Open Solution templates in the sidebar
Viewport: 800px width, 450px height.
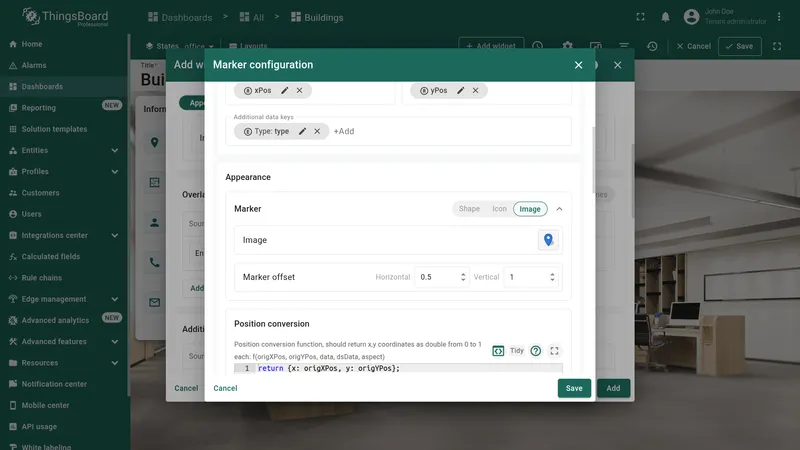tap(64, 129)
